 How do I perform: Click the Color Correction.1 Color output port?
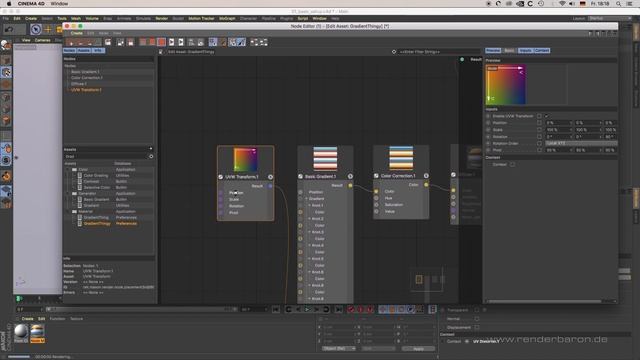coord(426,184)
